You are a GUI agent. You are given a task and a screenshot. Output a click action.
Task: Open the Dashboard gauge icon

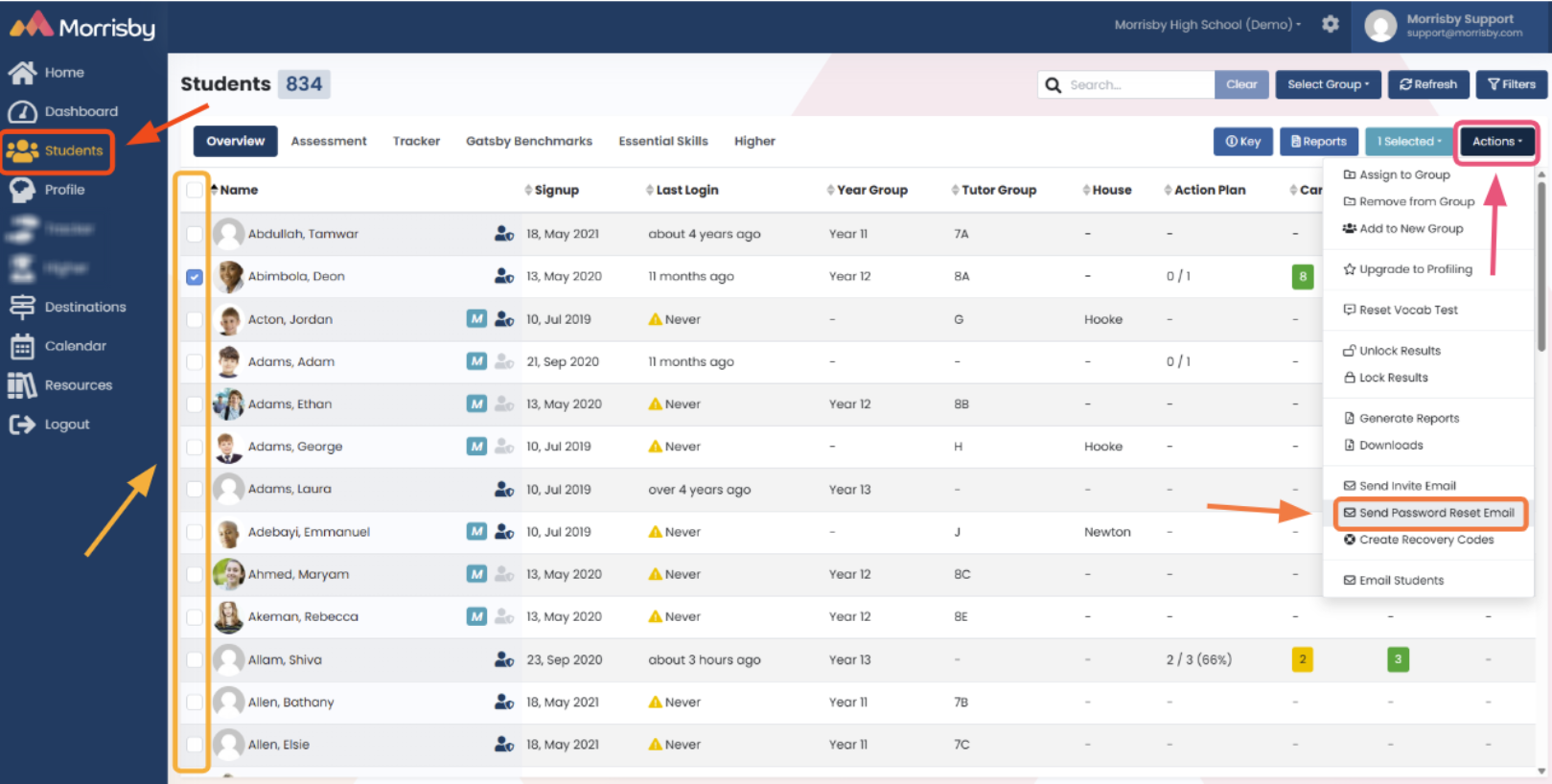[22, 111]
